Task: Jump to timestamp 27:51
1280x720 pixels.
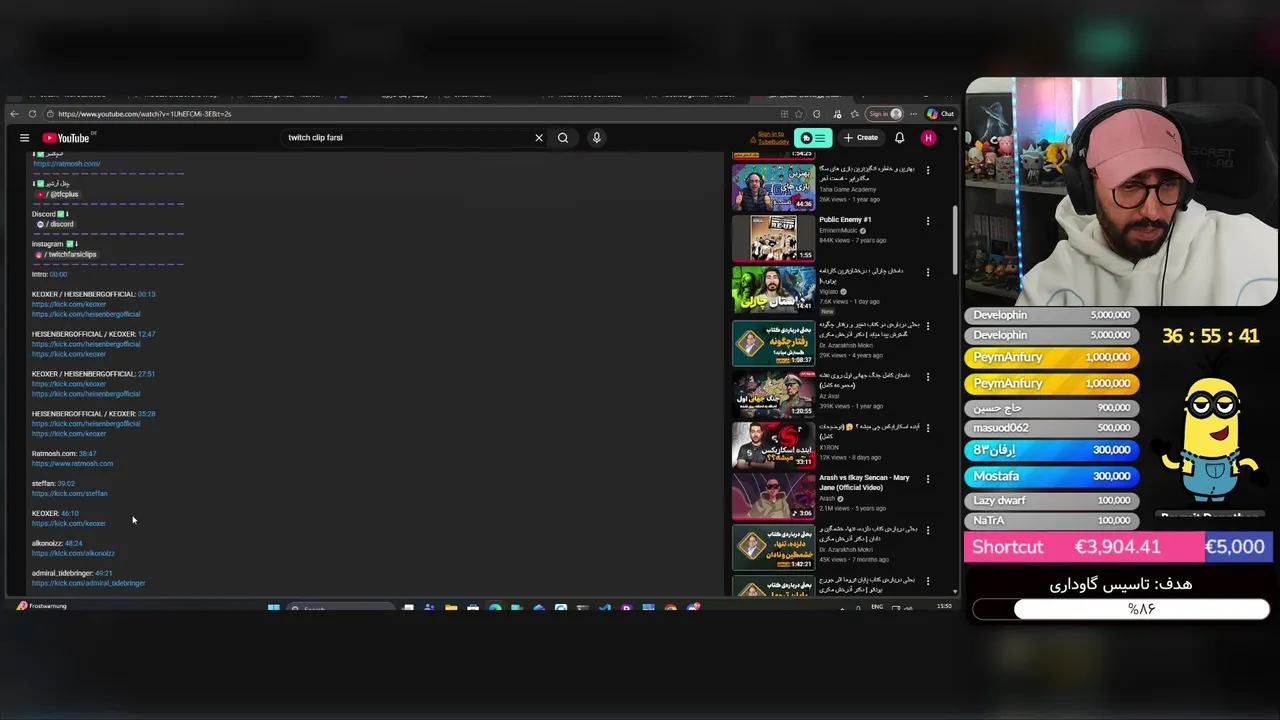Action: (x=146, y=374)
